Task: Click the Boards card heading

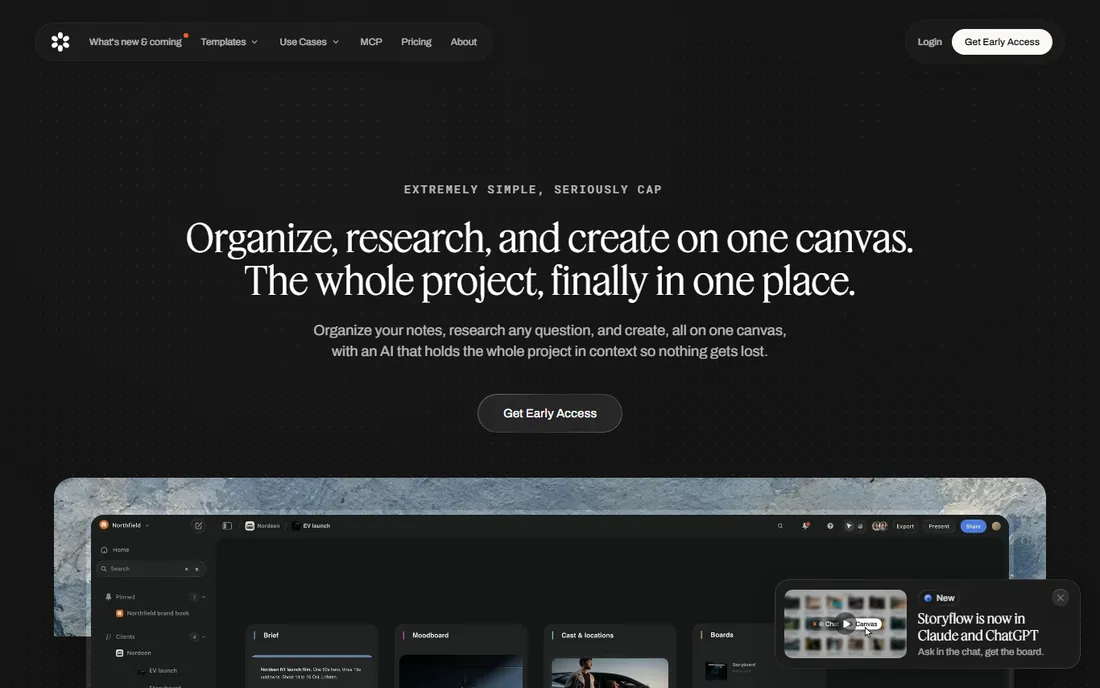Action: pyautogui.click(x=722, y=635)
